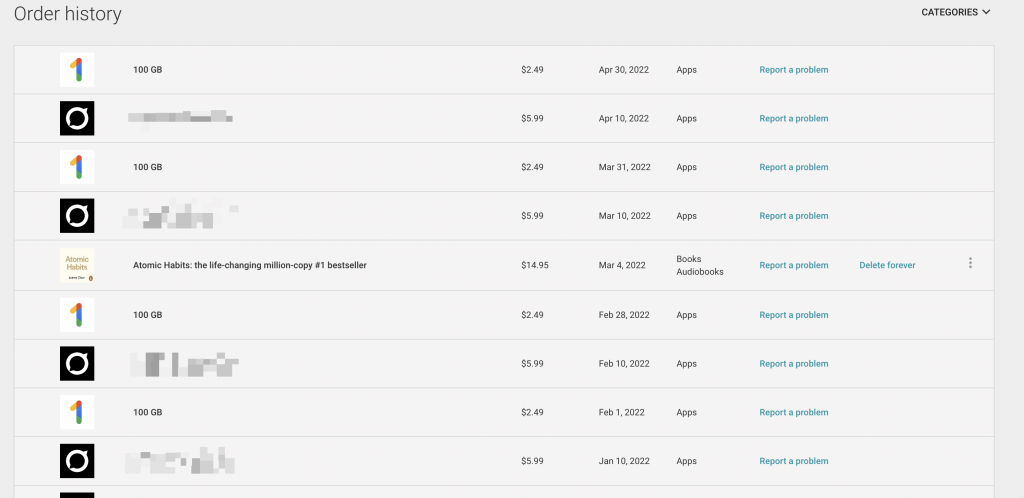This screenshot has height=498, width=1024.
Task: Report a problem for Mar 31, 2022 order
Action: click(793, 167)
